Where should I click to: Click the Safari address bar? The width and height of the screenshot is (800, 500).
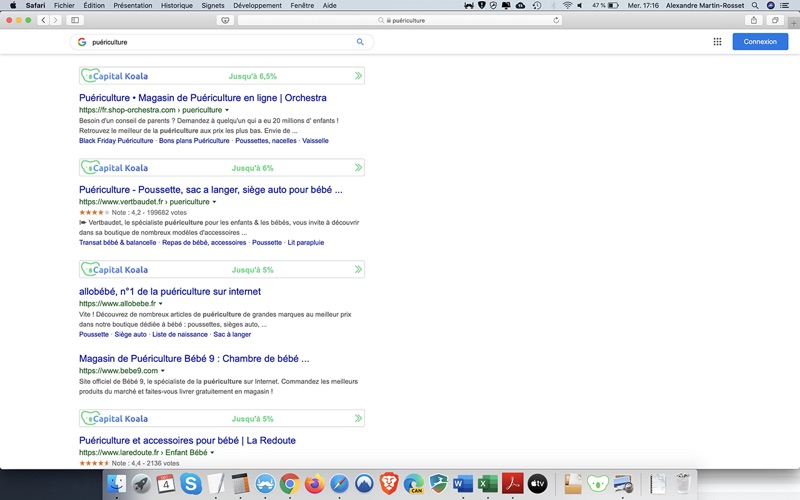pyautogui.click(x=400, y=20)
